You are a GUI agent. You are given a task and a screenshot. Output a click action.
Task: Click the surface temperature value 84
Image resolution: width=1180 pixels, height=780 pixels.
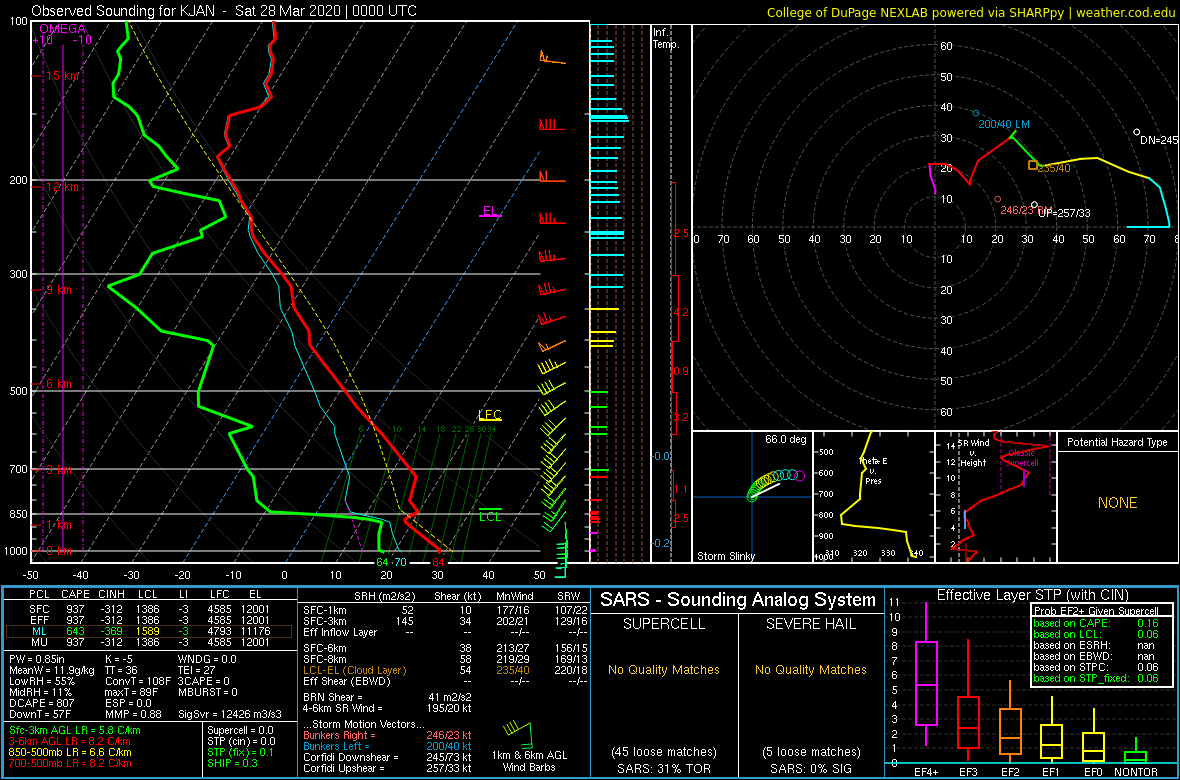point(439,562)
